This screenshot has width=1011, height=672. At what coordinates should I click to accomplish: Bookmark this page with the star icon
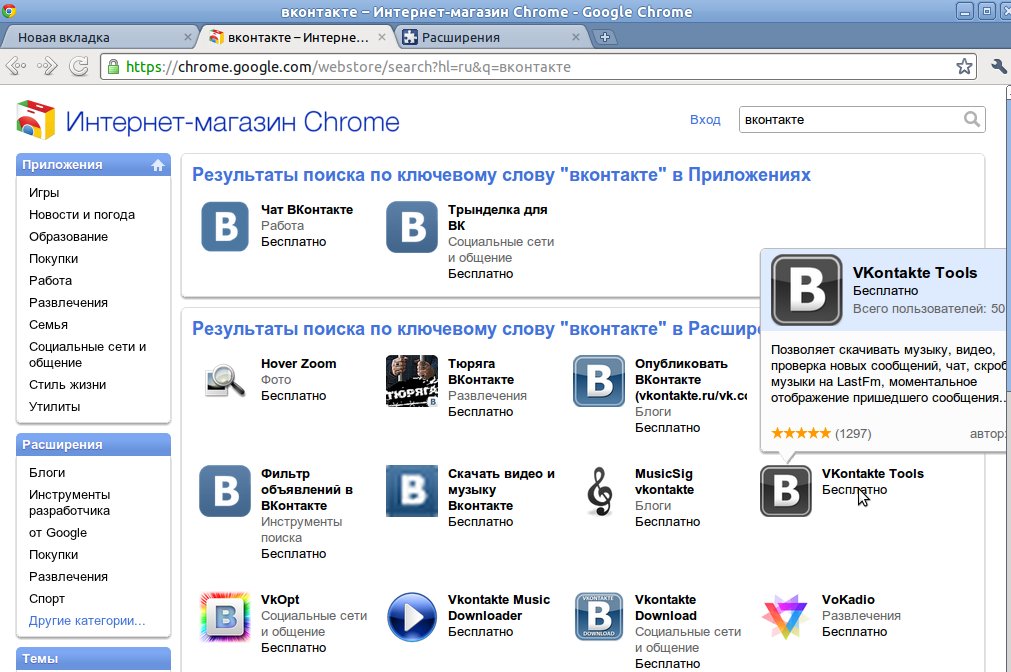[964, 66]
